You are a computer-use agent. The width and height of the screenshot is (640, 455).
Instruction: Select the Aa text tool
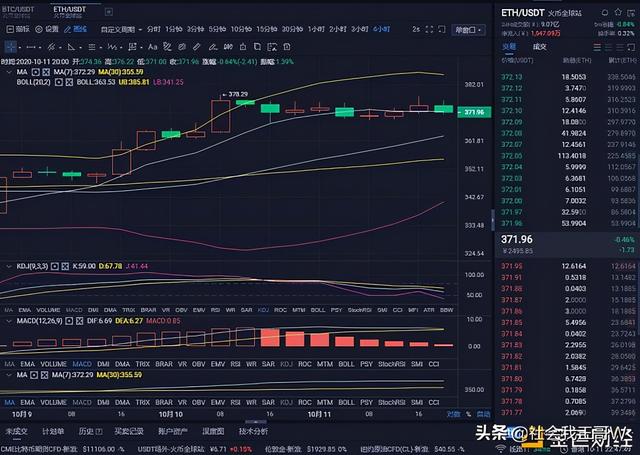coord(153,47)
